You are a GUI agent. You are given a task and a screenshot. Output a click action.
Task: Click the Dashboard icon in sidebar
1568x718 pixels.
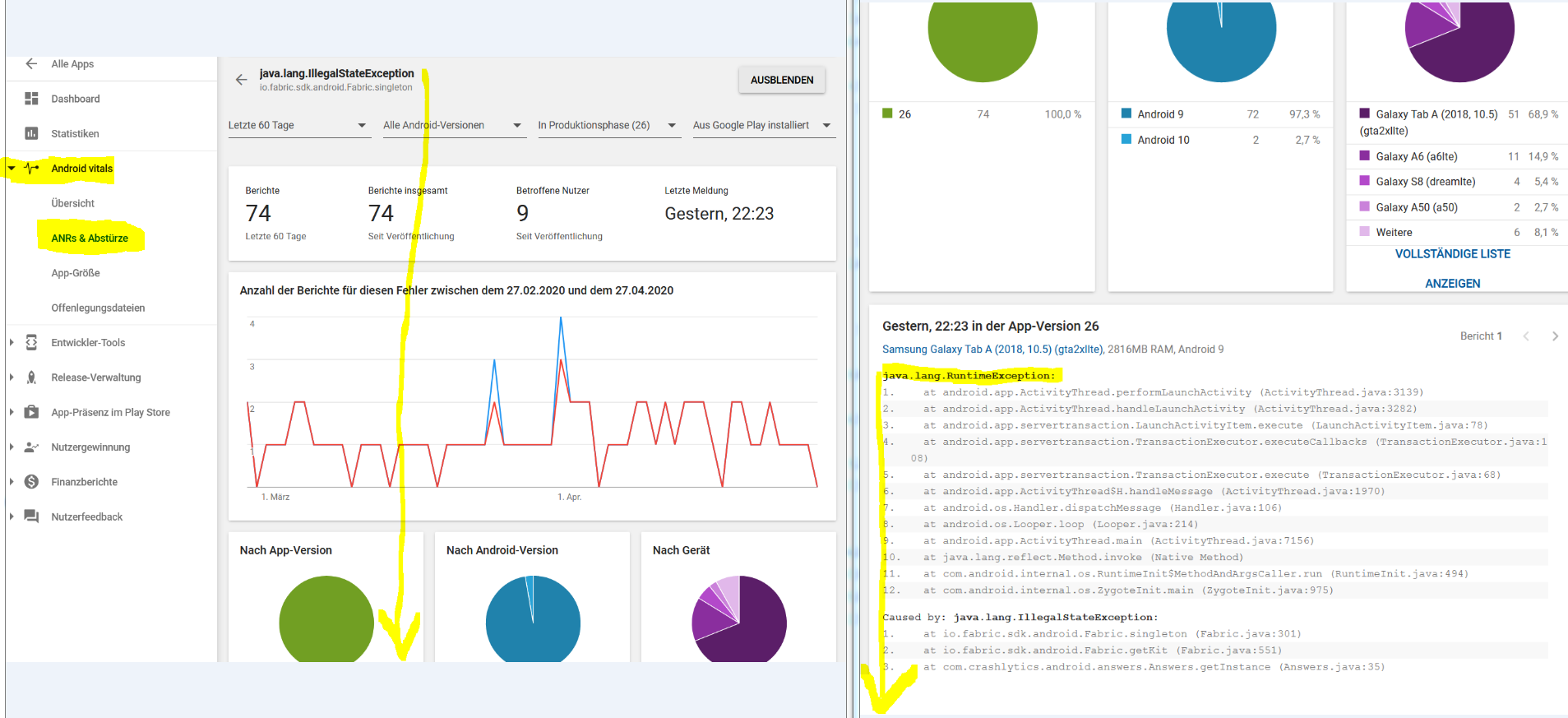point(31,99)
